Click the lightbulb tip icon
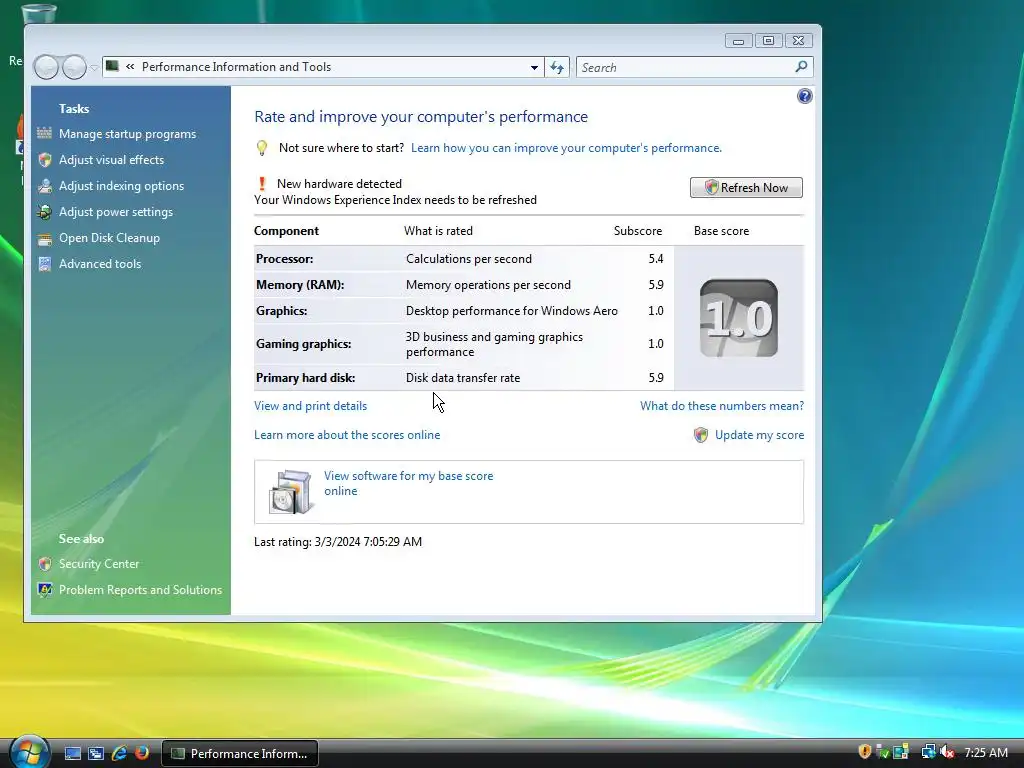The image size is (1024, 768). click(x=262, y=148)
